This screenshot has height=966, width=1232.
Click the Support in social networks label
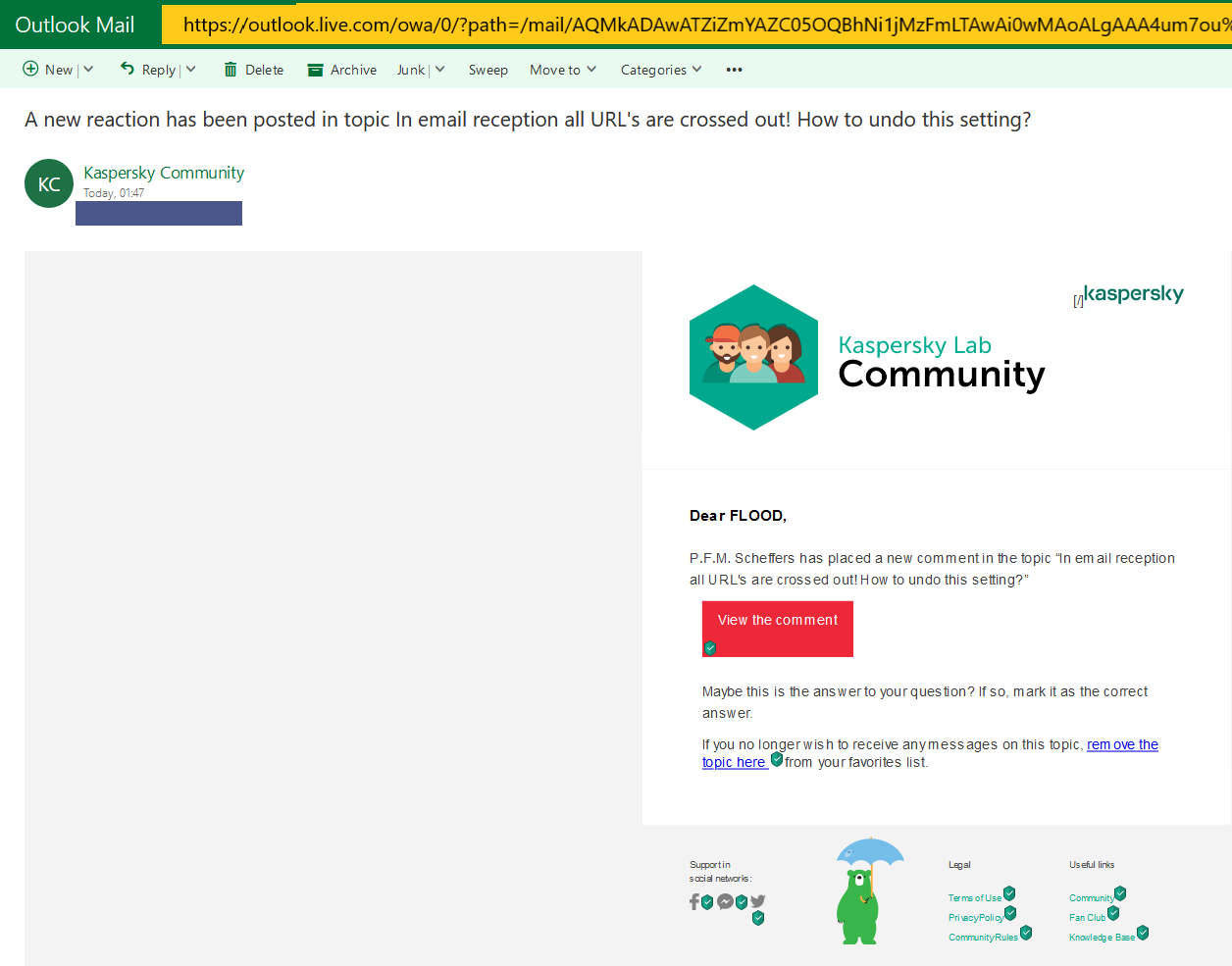coord(720,872)
